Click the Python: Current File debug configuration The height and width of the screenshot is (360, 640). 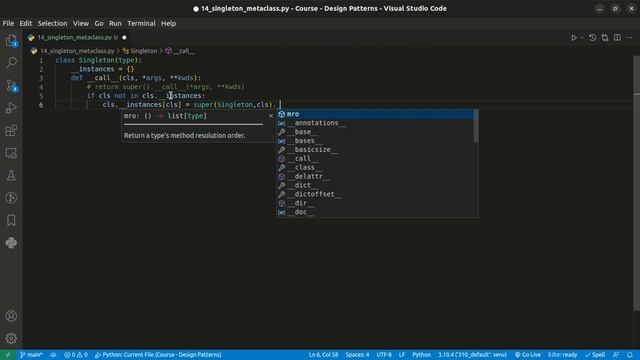[158, 355]
